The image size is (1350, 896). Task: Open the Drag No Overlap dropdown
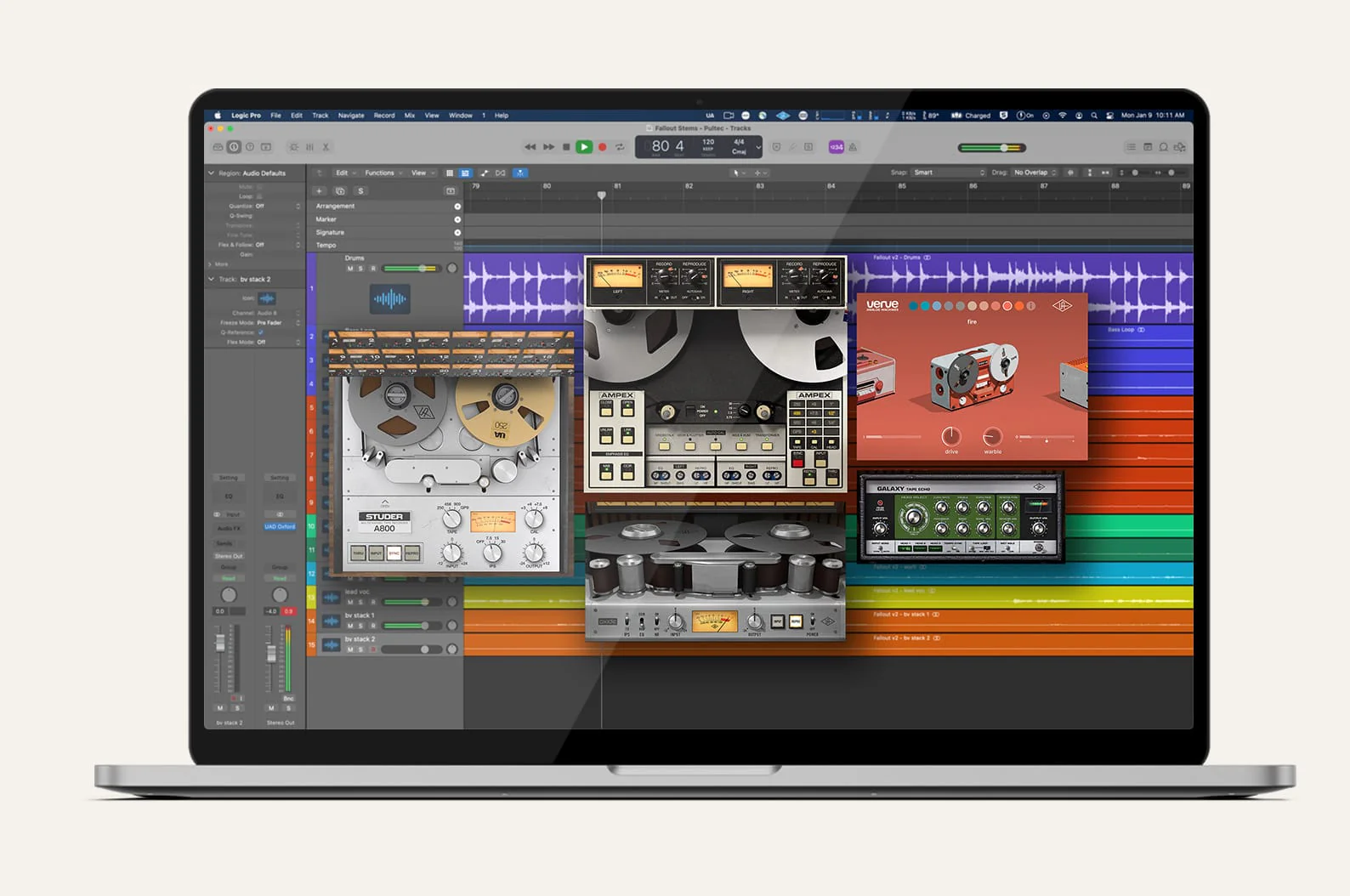pyautogui.click(x=1035, y=173)
